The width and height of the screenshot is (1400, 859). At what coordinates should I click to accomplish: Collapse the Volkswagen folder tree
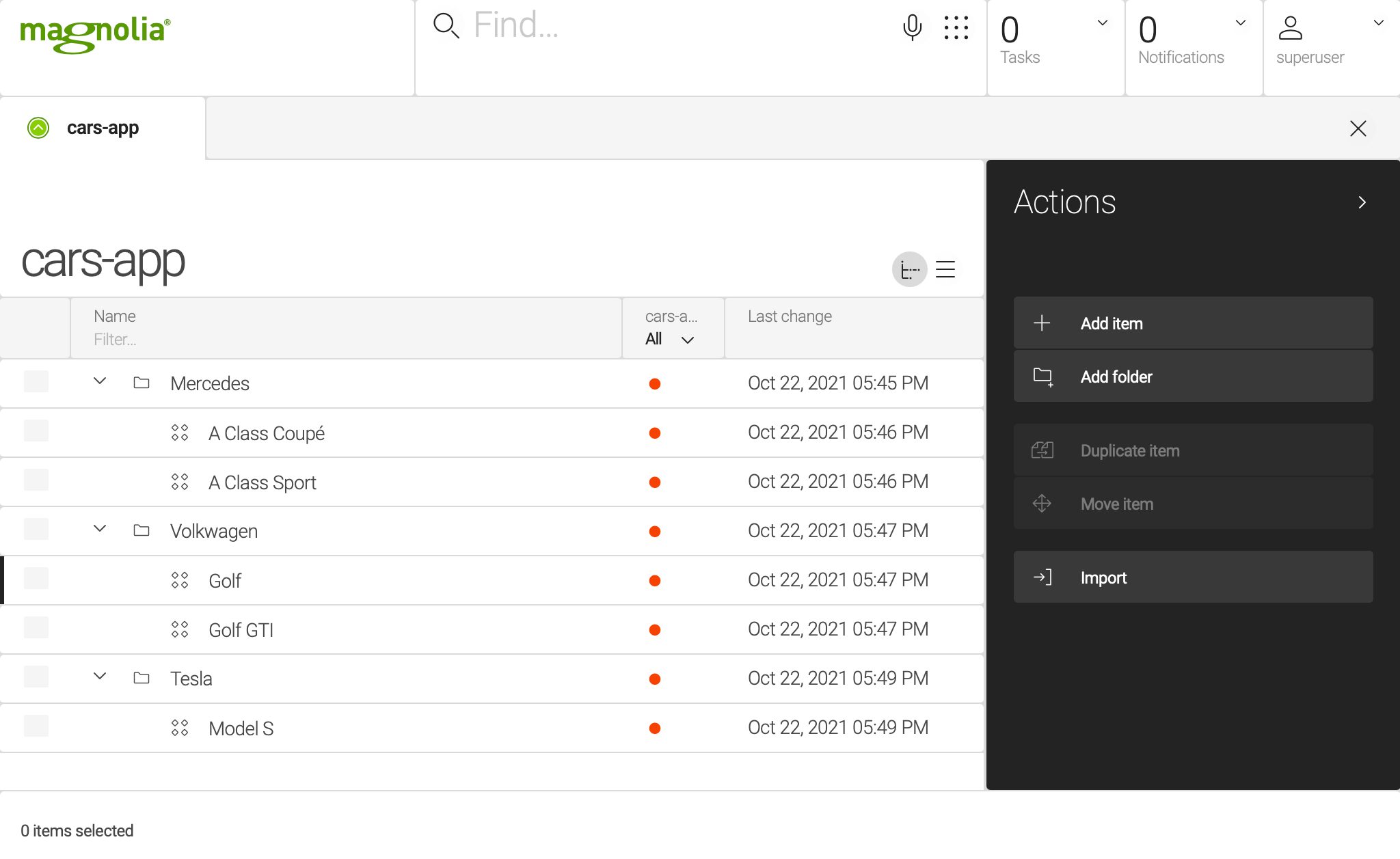click(x=99, y=531)
